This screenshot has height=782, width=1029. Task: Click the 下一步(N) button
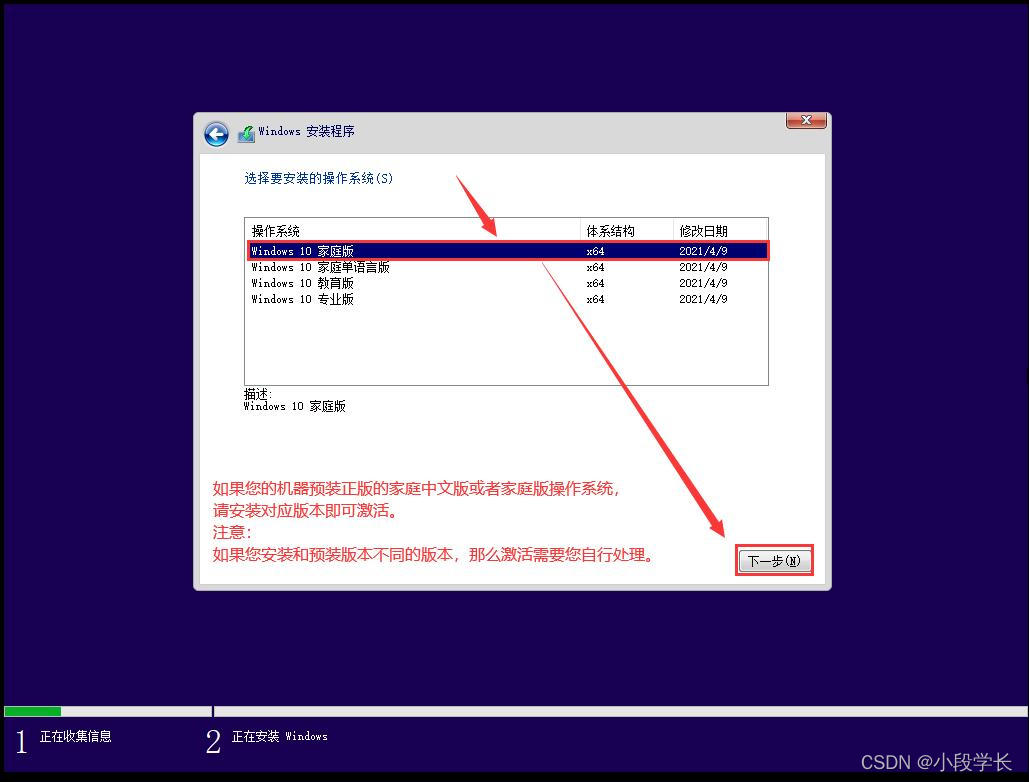click(x=774, y=561)
